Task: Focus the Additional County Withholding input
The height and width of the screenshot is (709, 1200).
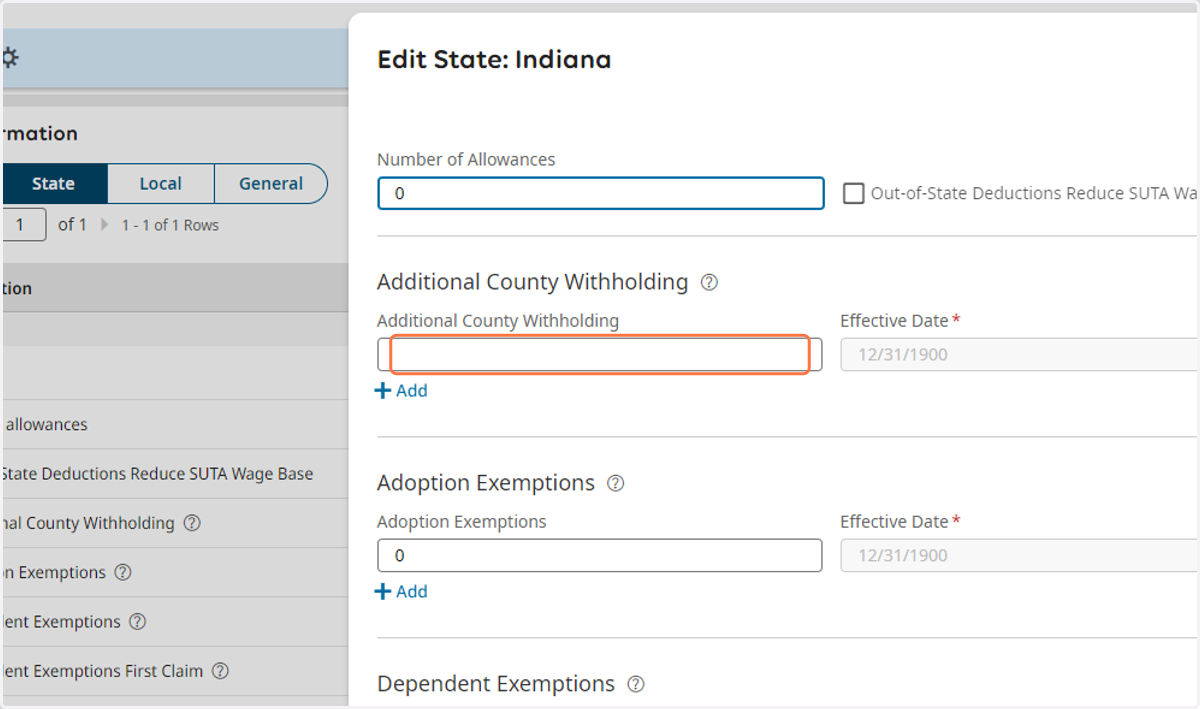Action: pyautogui.click(x=600, y=355)
